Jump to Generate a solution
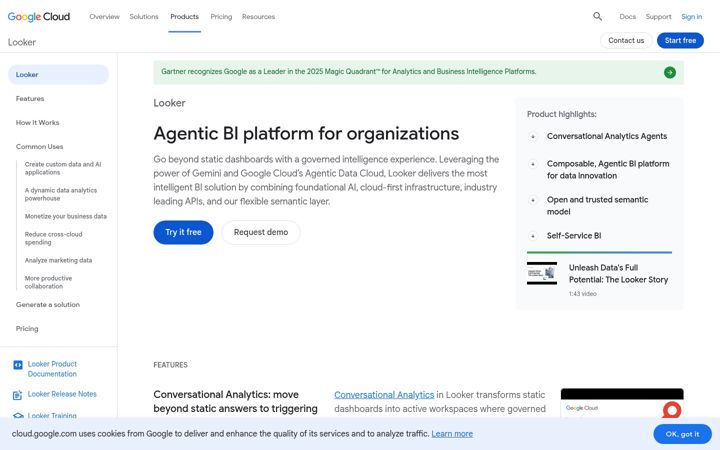720x450 pixels. click(48, 304)
